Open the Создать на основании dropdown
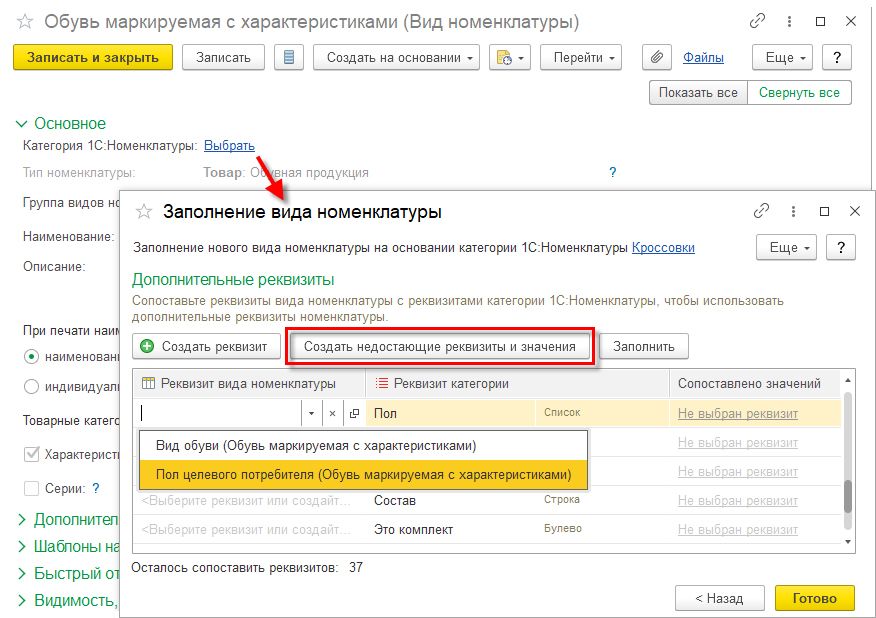Image resolution: width=876 pixels, height=618 pixels. click(x=396, y=58)
